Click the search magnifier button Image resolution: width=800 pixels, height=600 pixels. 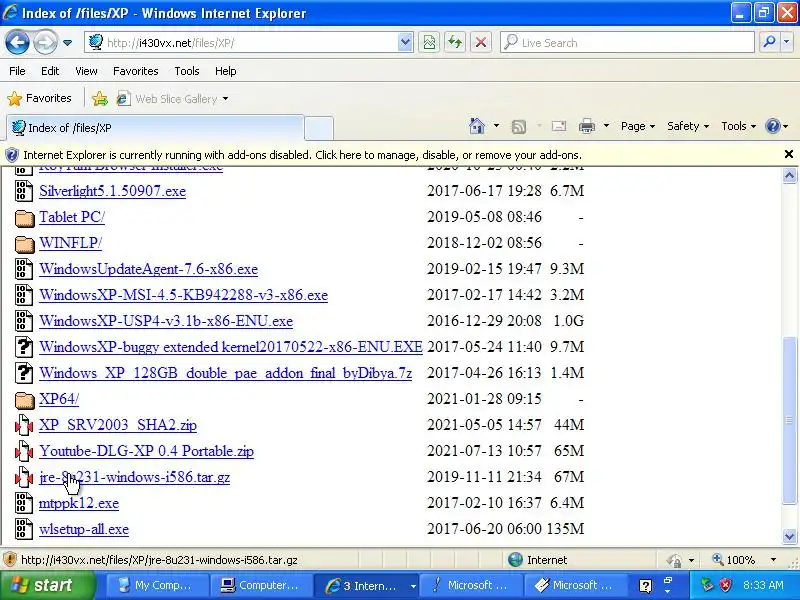769,42
